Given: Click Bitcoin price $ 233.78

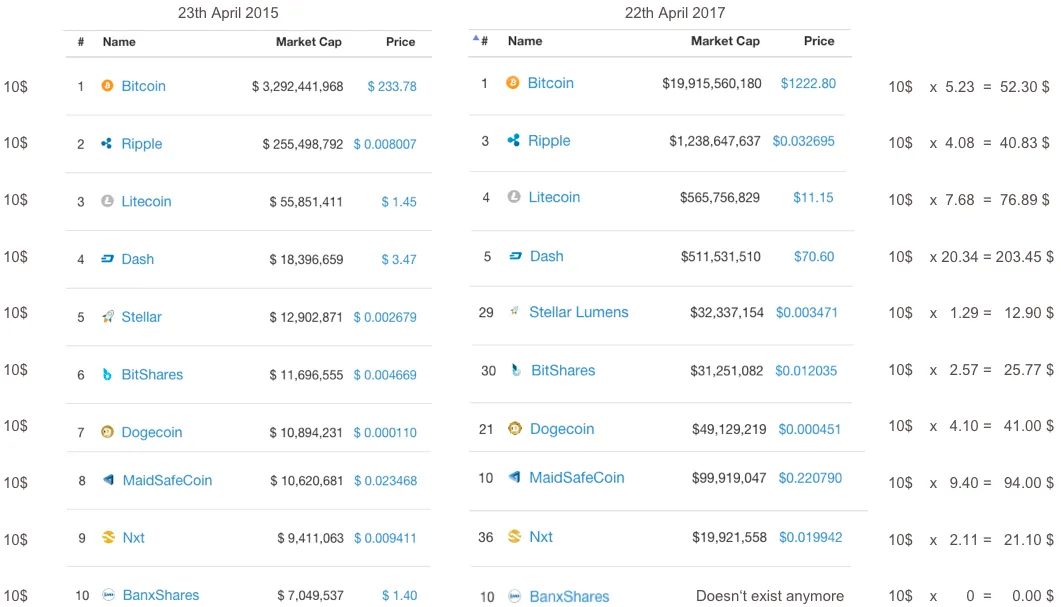Looking at the screenshot, I should pyautogui.click(x=392, y=87).
